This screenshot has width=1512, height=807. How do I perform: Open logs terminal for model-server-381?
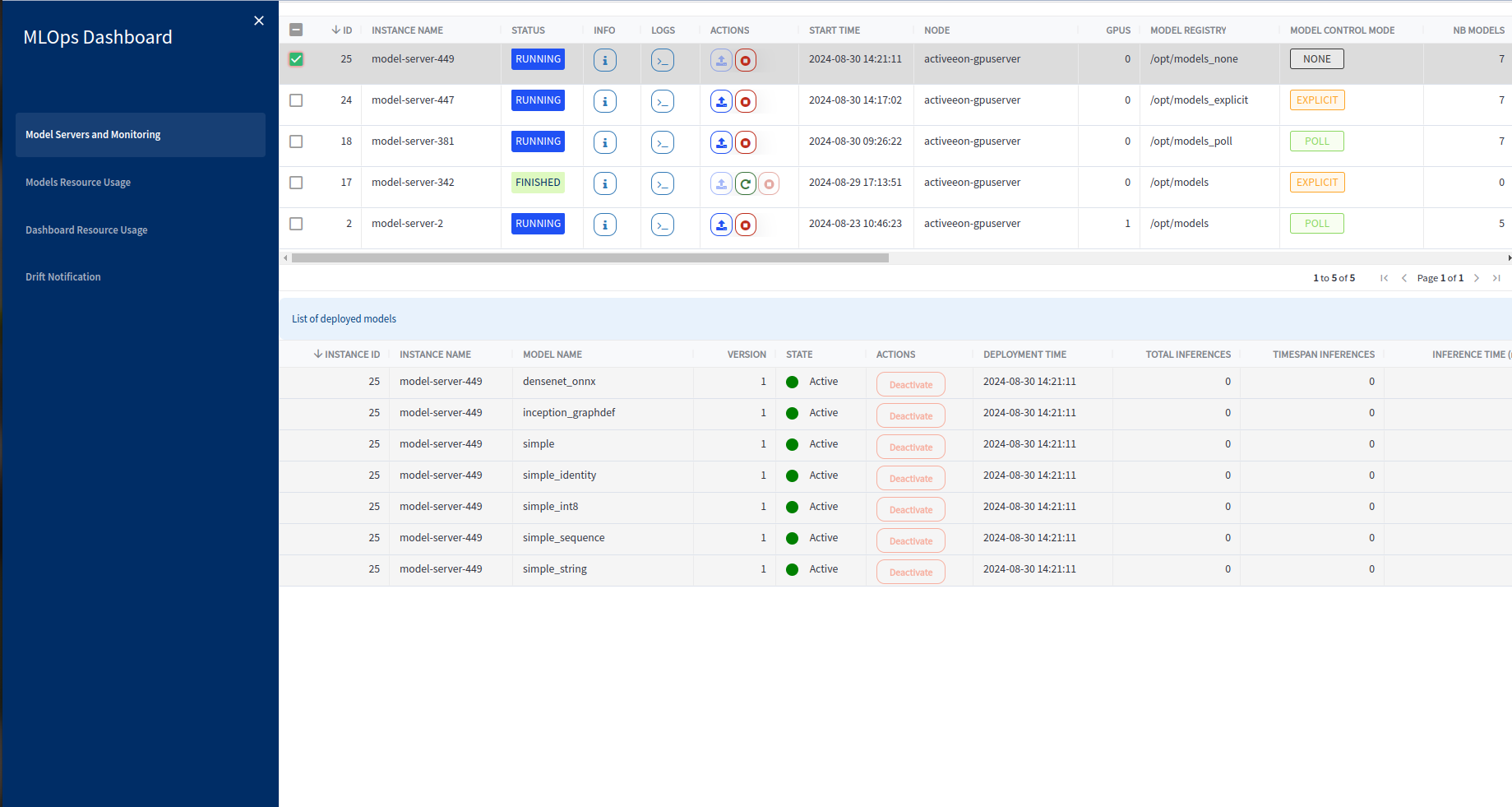click(x=663, y=142)
